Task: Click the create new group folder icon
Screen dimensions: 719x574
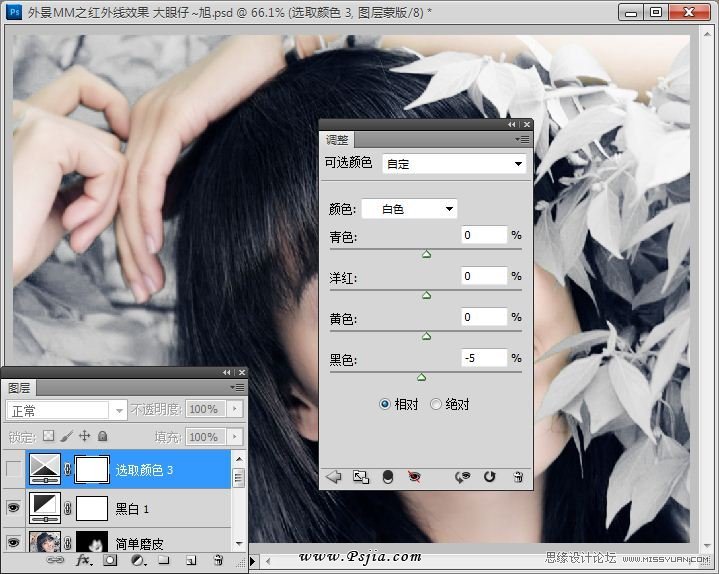Action: (163, 561)
